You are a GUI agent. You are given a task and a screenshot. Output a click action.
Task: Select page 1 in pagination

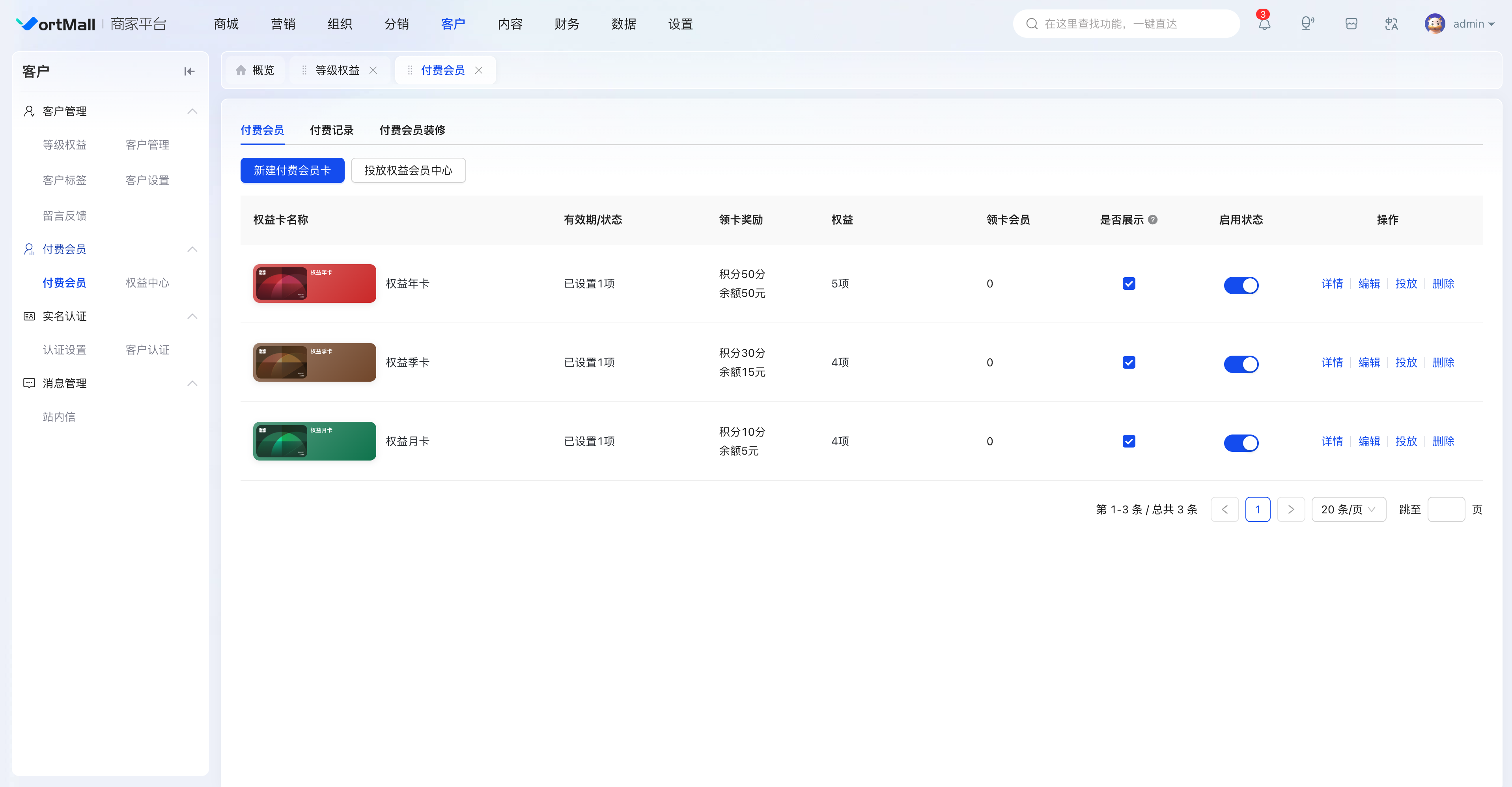pos(1257,509)
